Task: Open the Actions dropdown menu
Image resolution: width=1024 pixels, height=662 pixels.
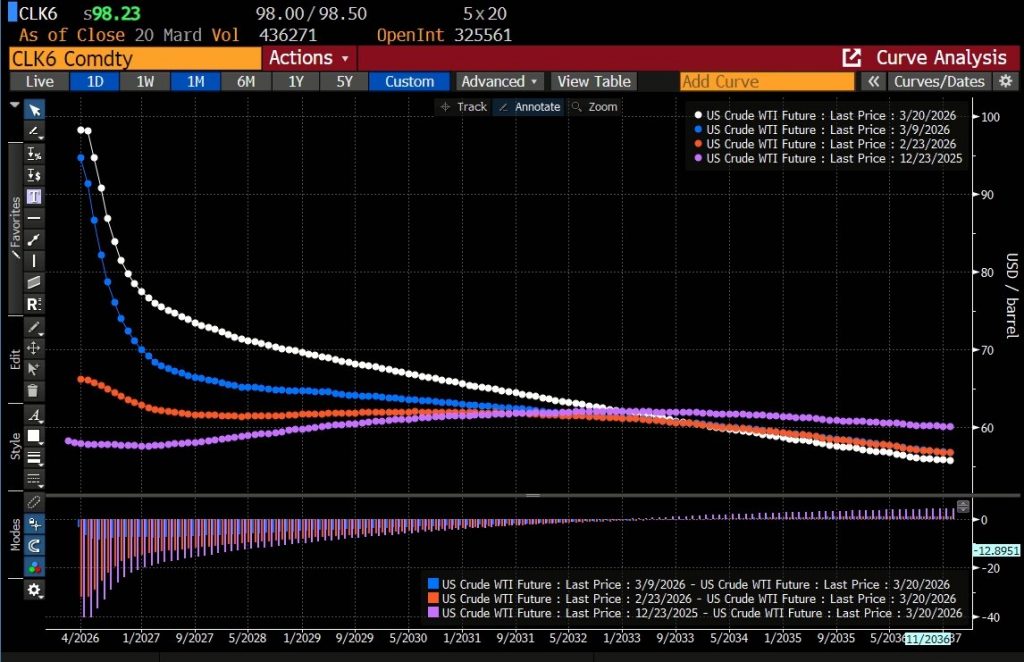Action: coord(310,58)
